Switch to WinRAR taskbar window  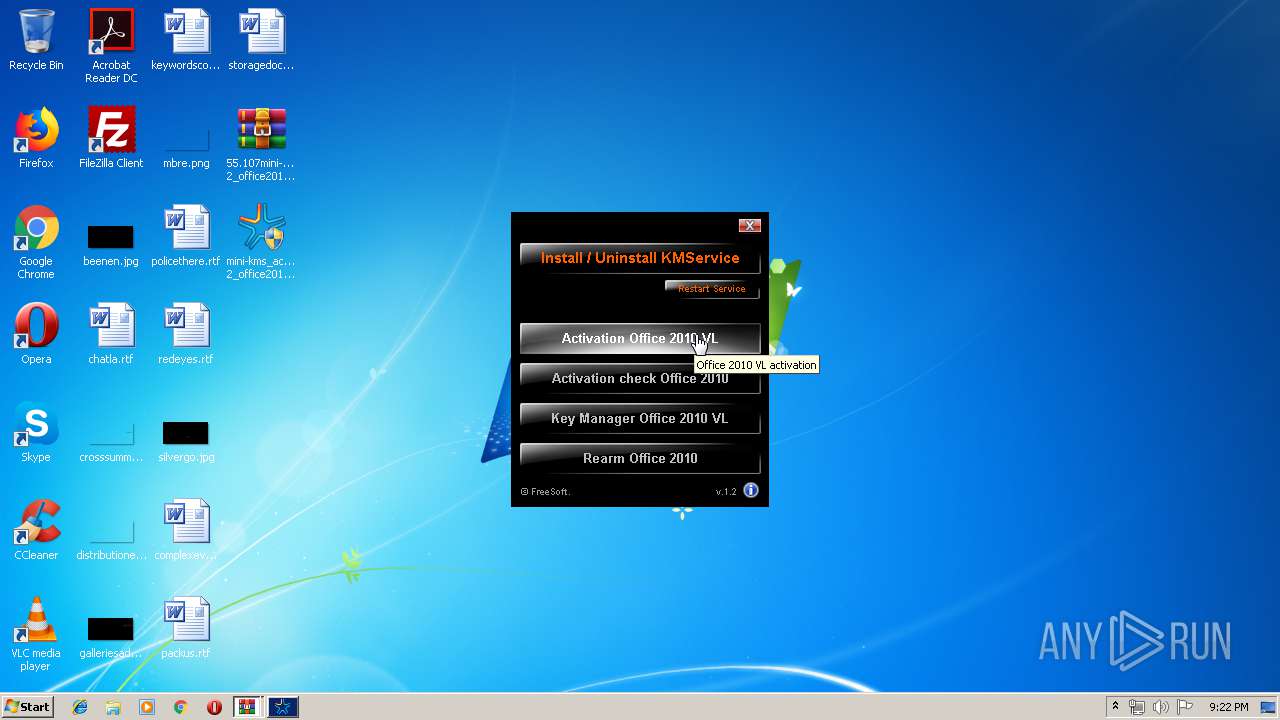click(247, 707)
